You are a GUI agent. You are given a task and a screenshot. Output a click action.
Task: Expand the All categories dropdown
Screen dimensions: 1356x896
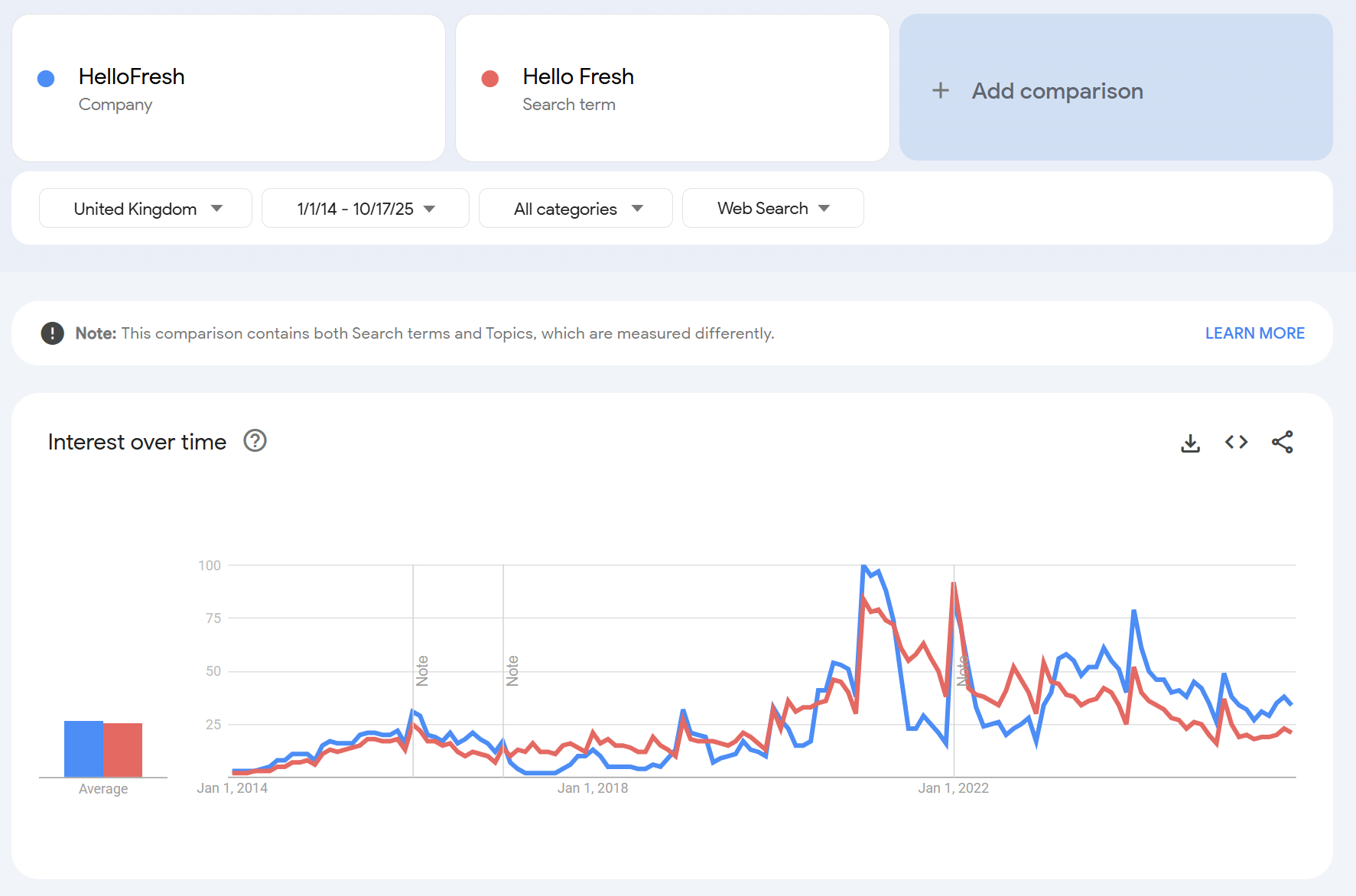tap(575, 209)
